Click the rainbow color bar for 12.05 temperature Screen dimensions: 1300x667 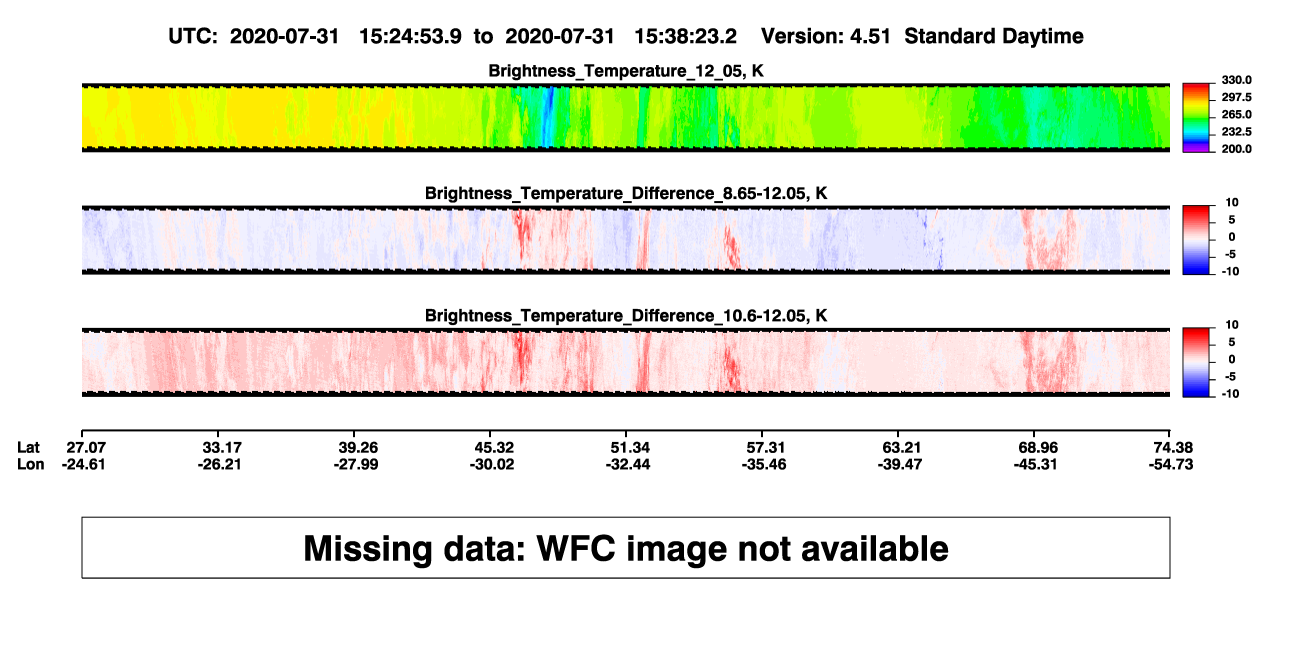point(1195,116)
